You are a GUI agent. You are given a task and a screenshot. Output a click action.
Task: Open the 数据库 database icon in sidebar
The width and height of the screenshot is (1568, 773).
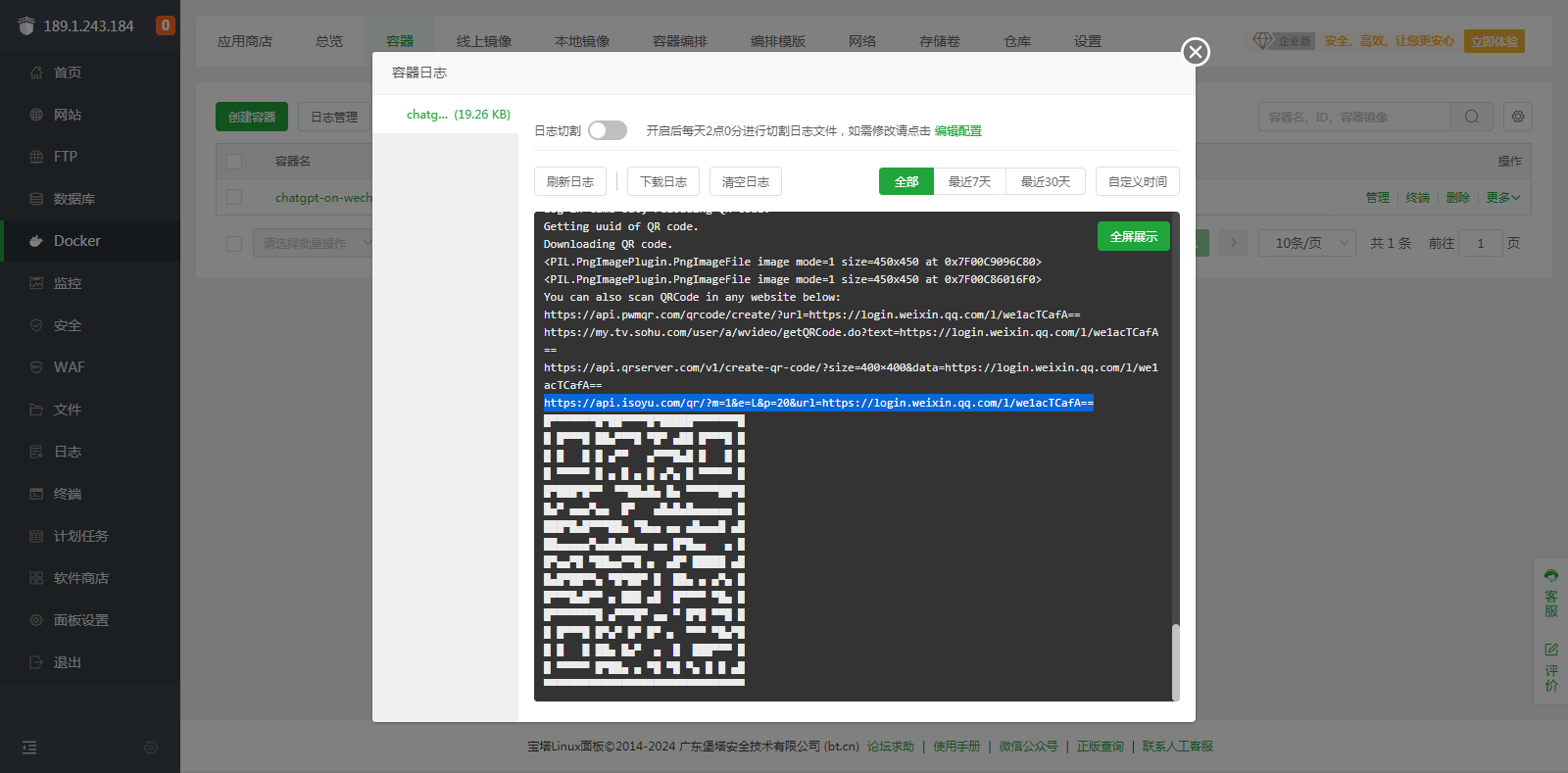[x=36, y=199]
